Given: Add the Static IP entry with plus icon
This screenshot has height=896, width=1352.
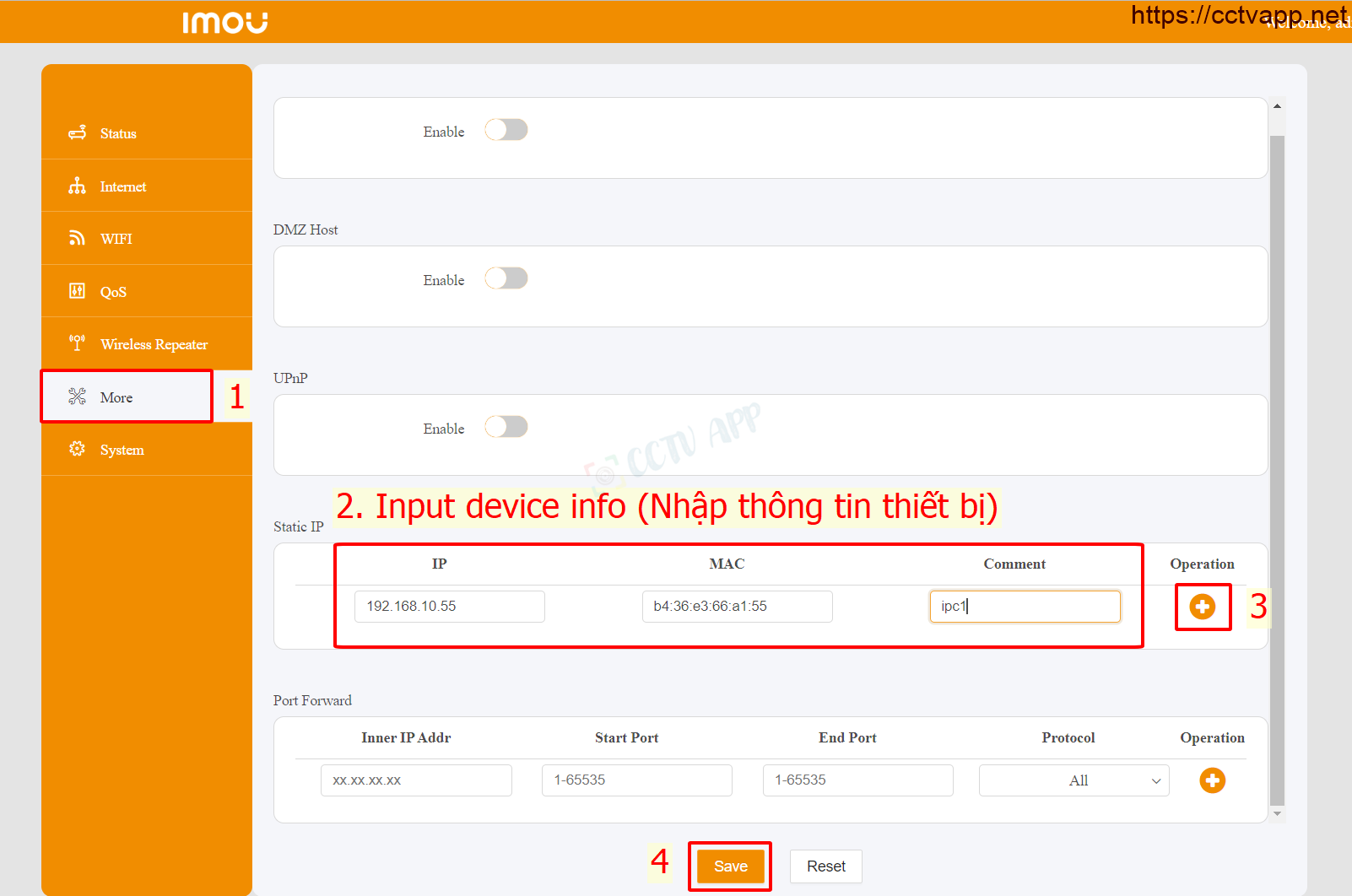Looking at the screenshot, I should tap(1202, 607).
